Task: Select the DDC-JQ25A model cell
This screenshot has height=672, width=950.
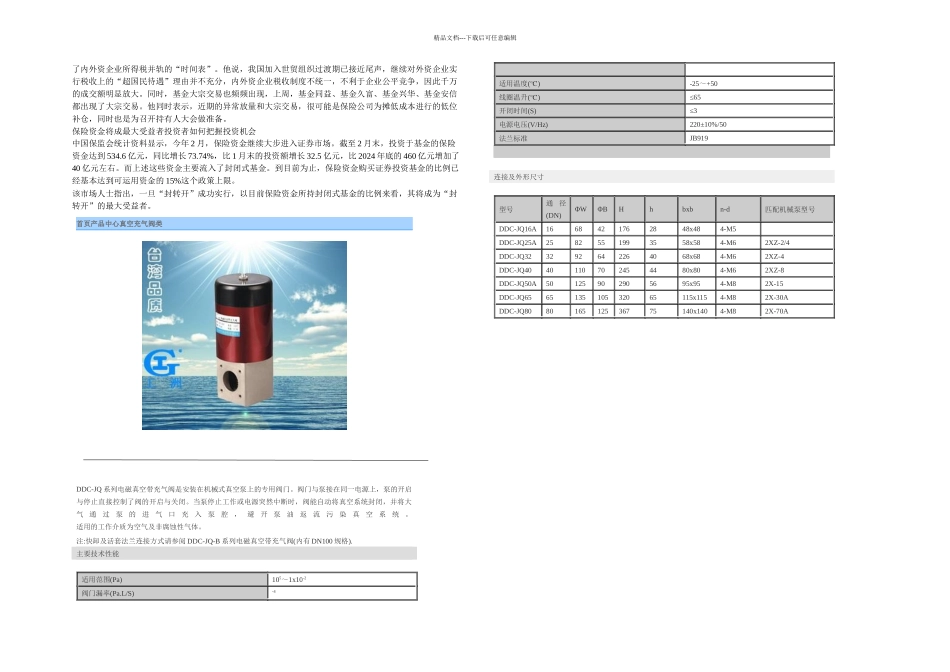Action: (518, 242)
